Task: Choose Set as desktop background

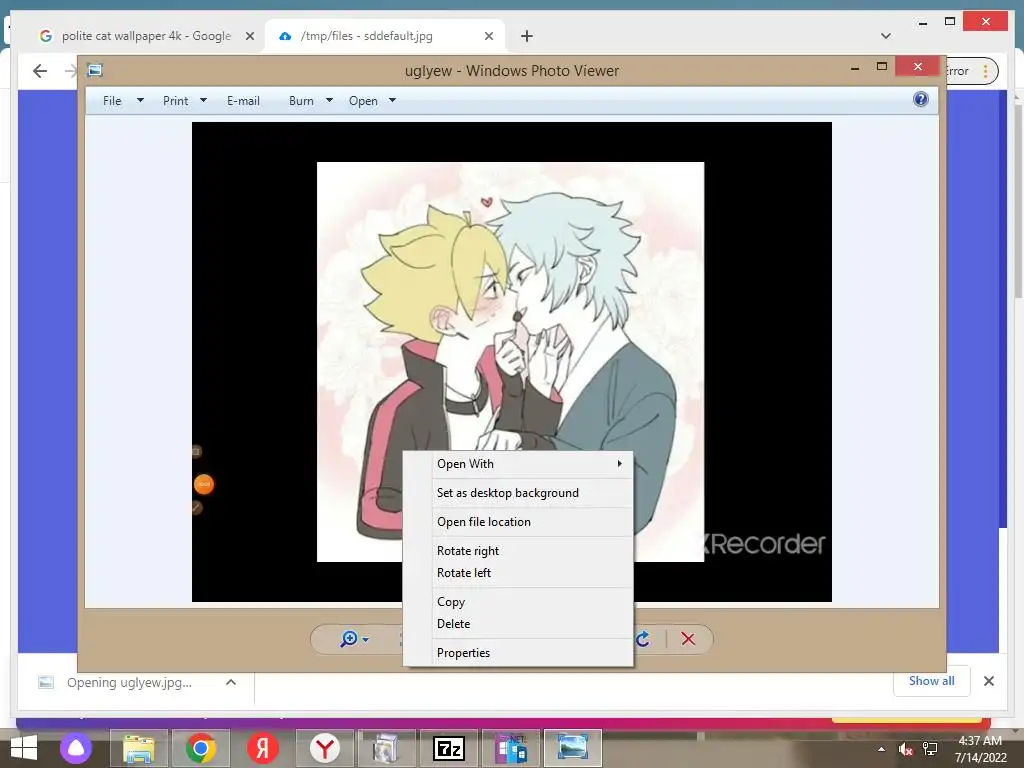Action: [x=532, y=492]
